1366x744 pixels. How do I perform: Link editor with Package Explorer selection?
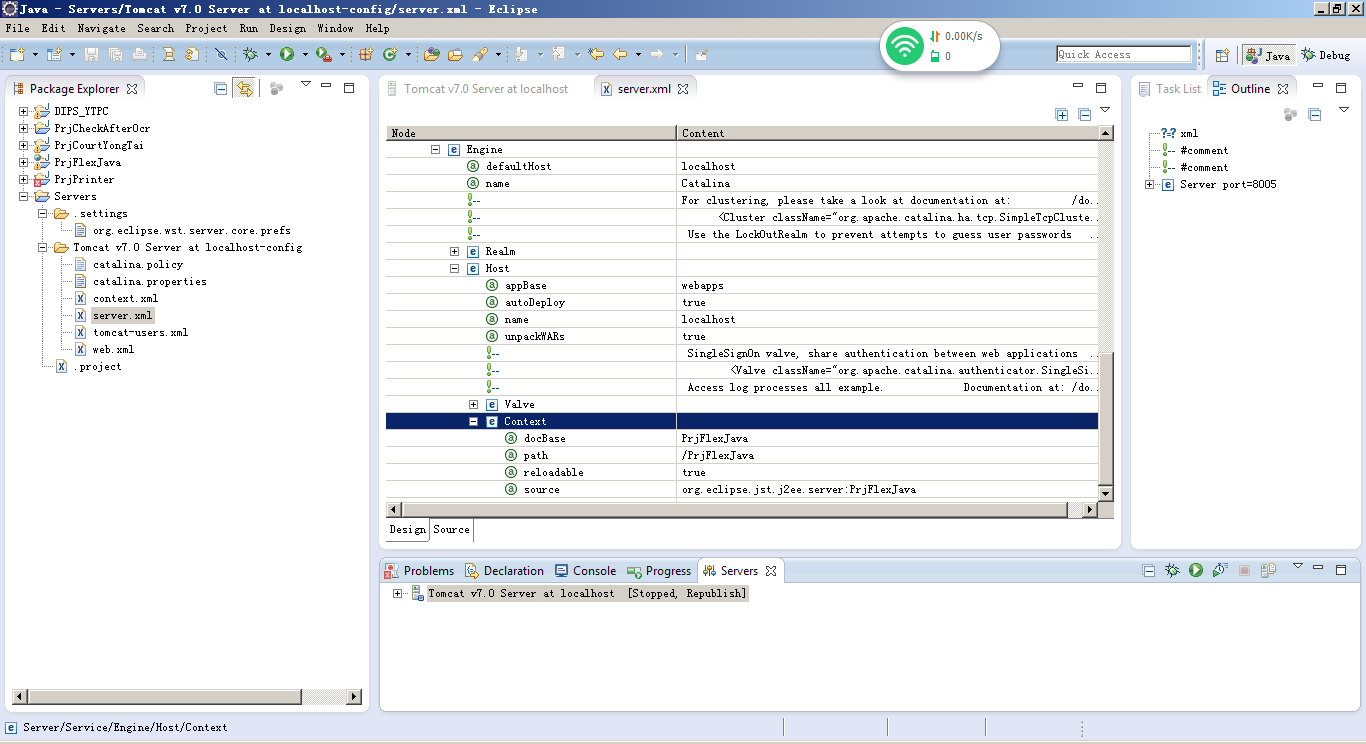(x=245, y=88)
